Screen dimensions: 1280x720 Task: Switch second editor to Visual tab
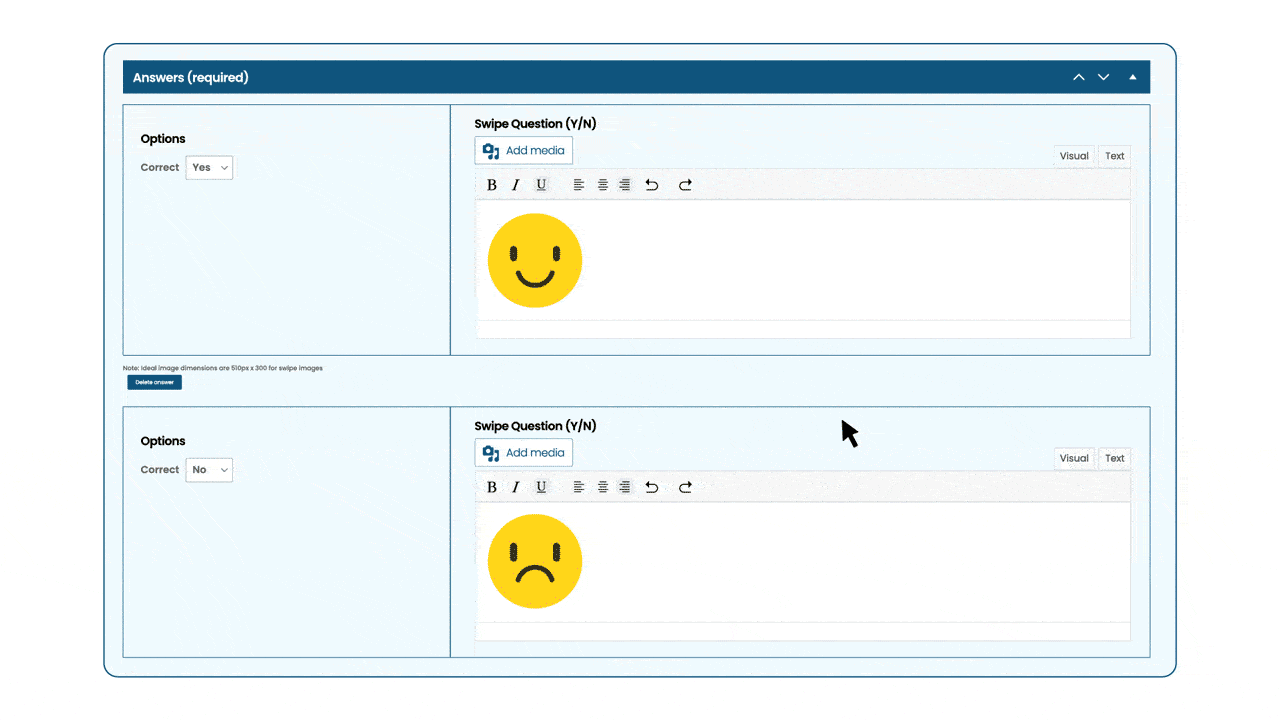pos(1074,458)
